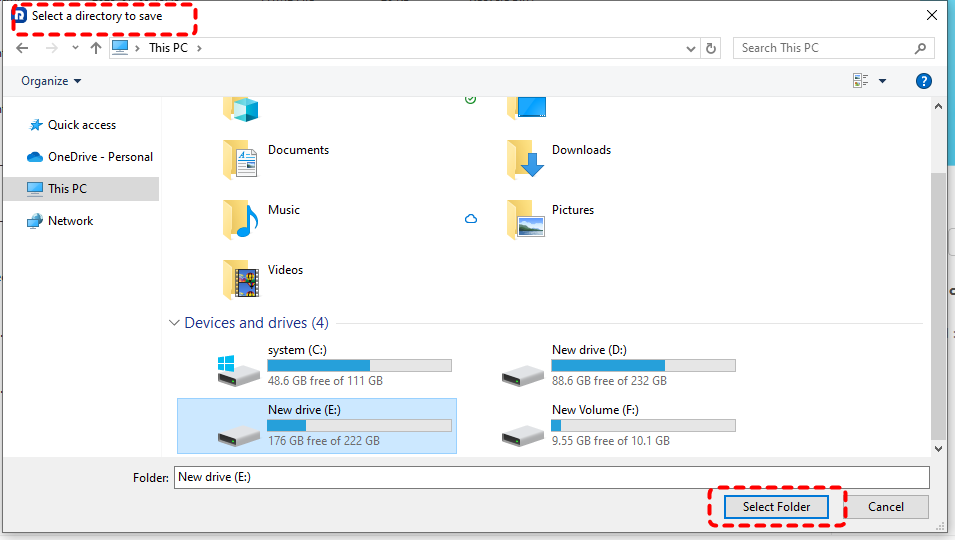Open the Videos folder

[263, 279]
